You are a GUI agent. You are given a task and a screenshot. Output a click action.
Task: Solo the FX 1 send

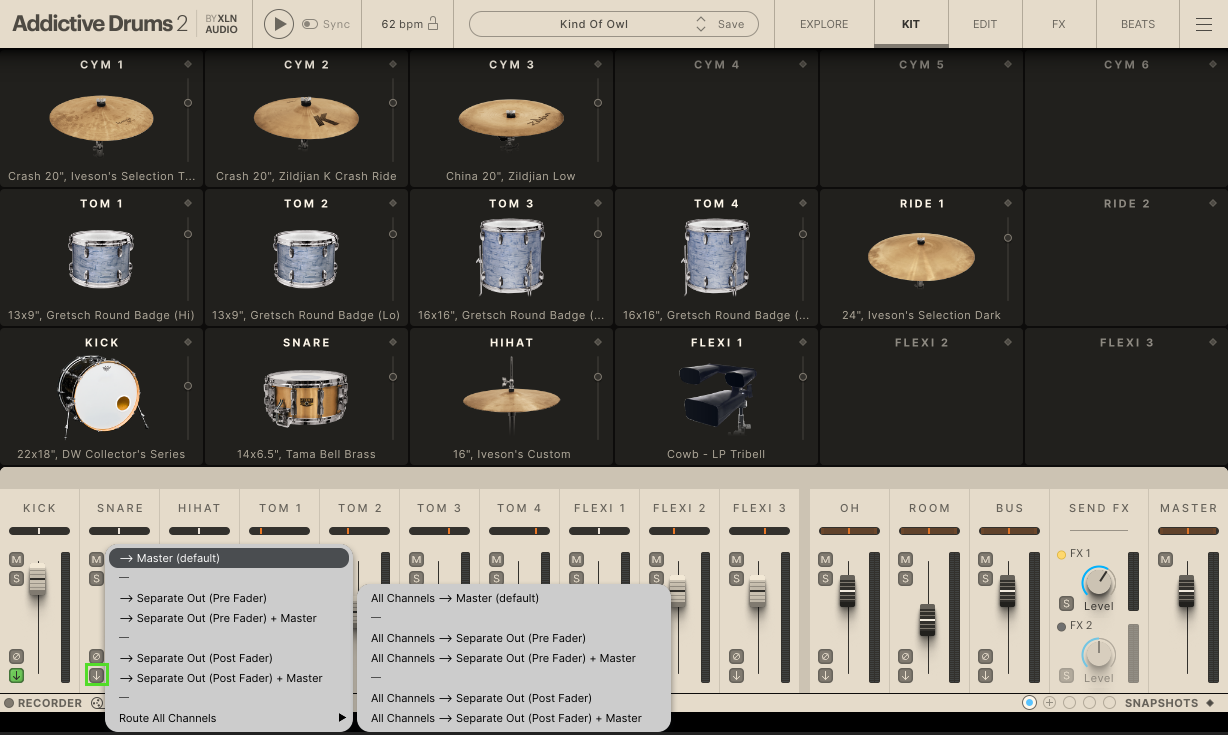coord(1066,603)
